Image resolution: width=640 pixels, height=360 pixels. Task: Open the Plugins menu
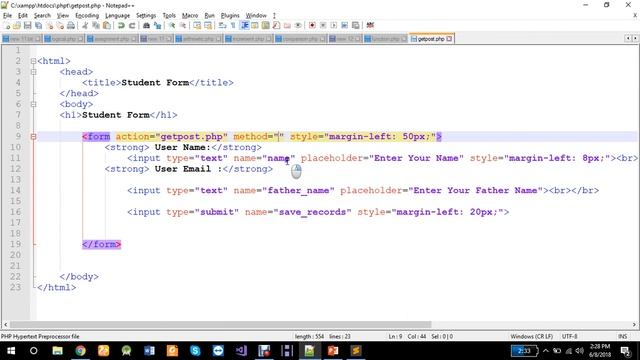pyautogui.click(x=230, y=16)
